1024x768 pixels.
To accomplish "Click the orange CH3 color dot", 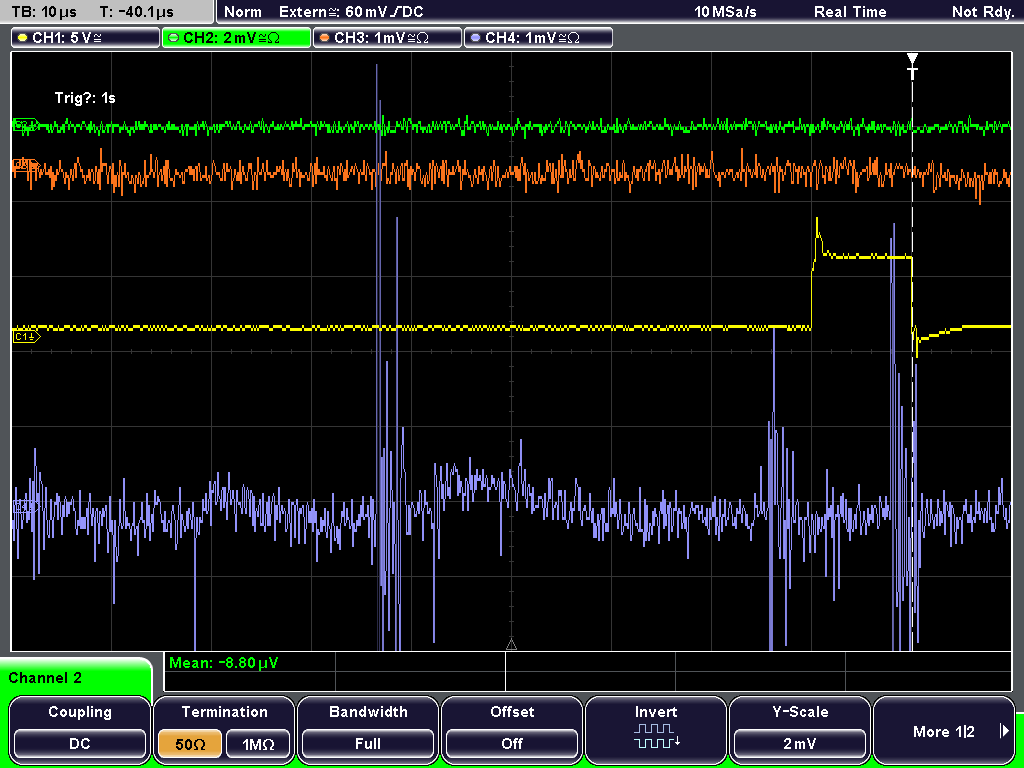I will pos(325,38).
